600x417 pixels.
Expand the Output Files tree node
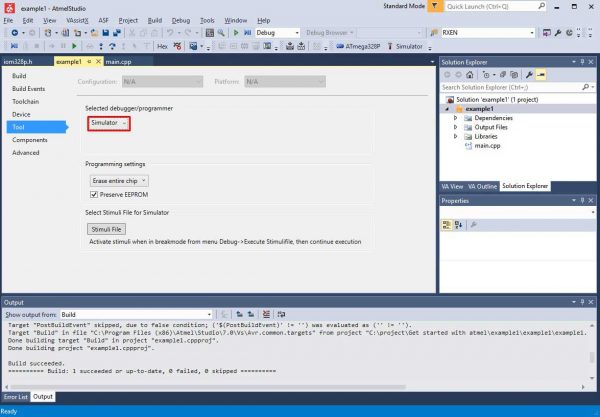click(455, 127)
